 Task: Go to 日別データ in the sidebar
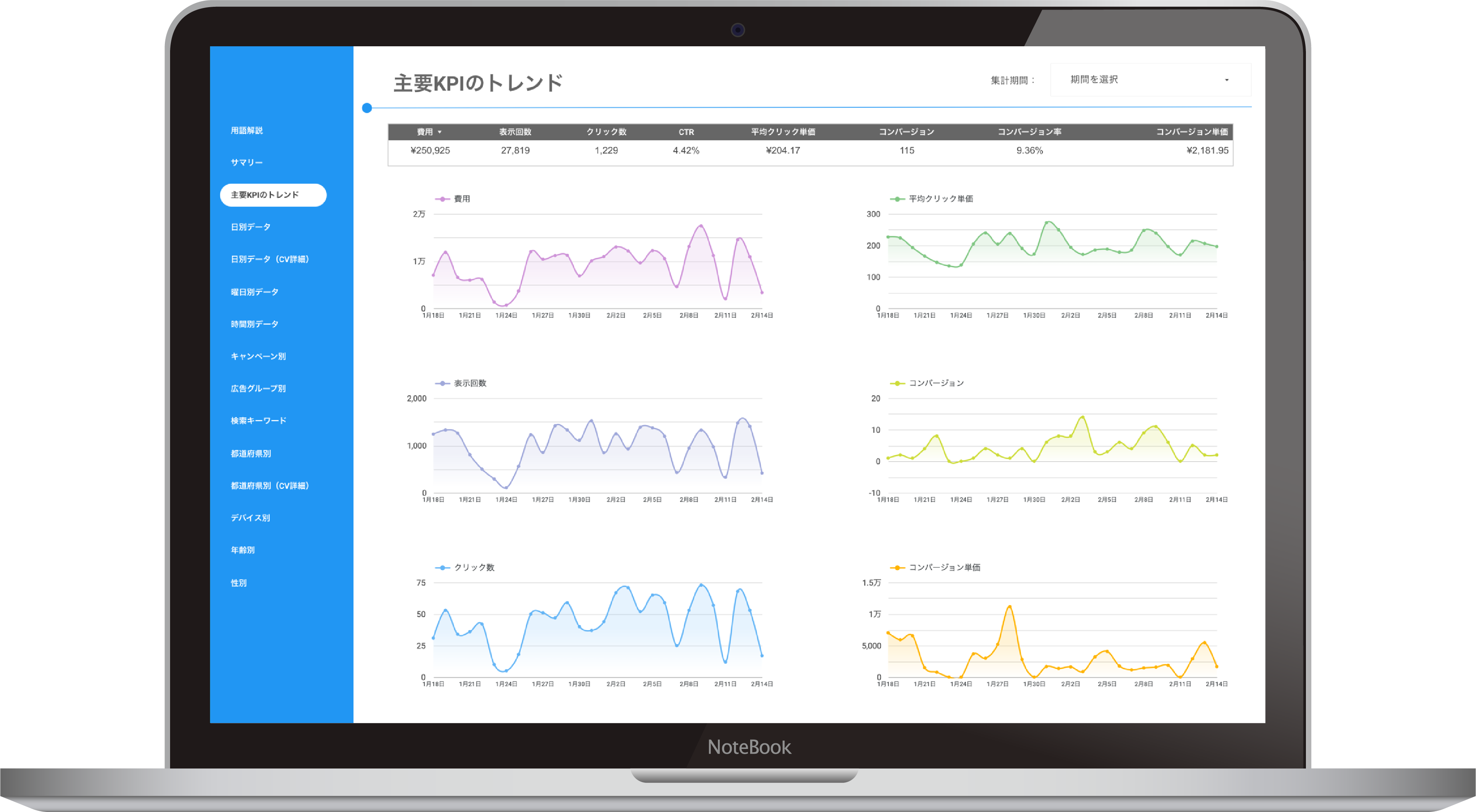point(250,227)
